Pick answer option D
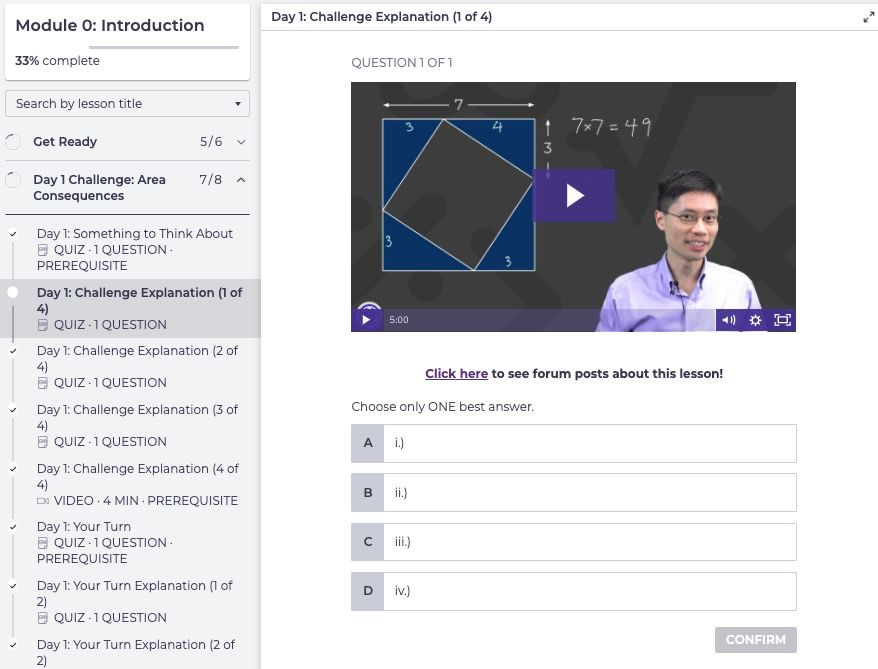The width and height of the screenshot is (878, 669). pyautogui.click(x=573, y=591)
